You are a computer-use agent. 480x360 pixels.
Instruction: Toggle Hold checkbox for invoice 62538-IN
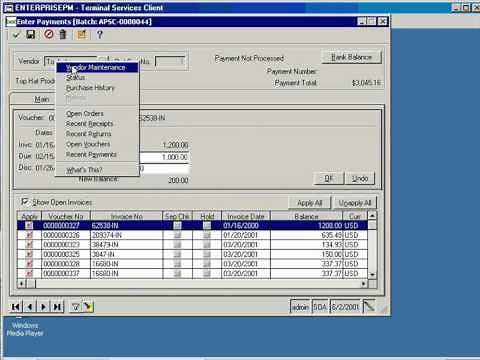pyautogui.click(x=207, y=225)
